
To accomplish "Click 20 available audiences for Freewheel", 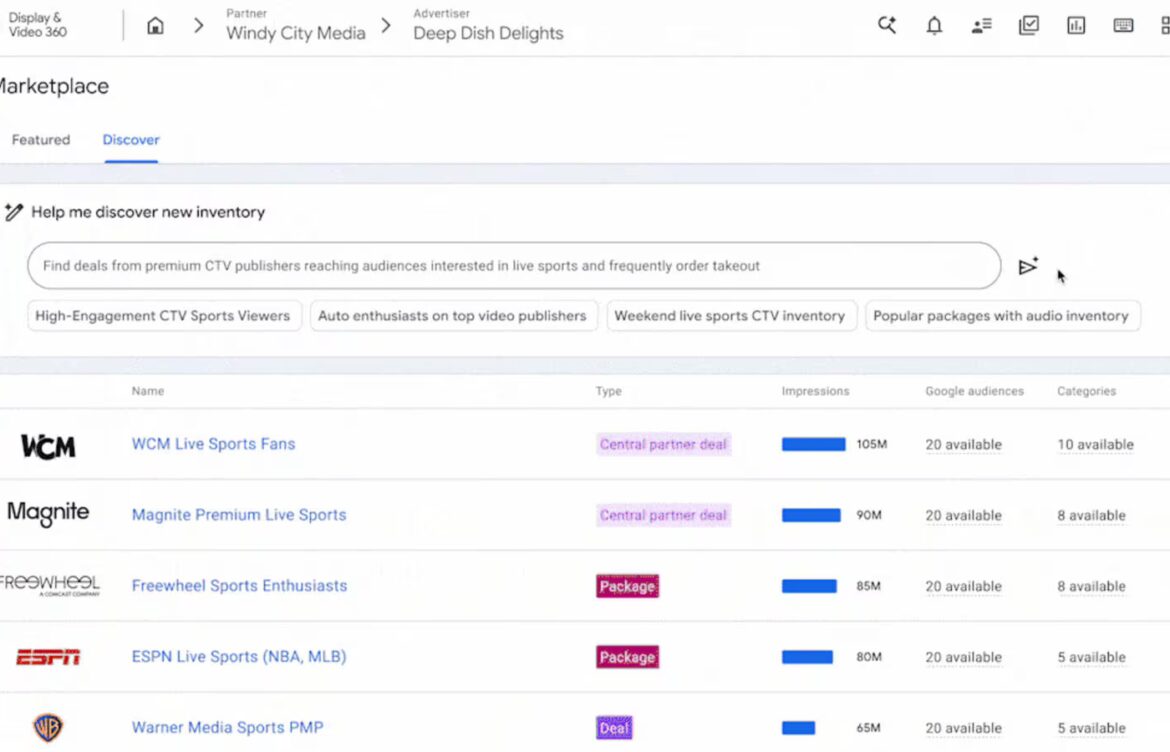I will (963, 586).
